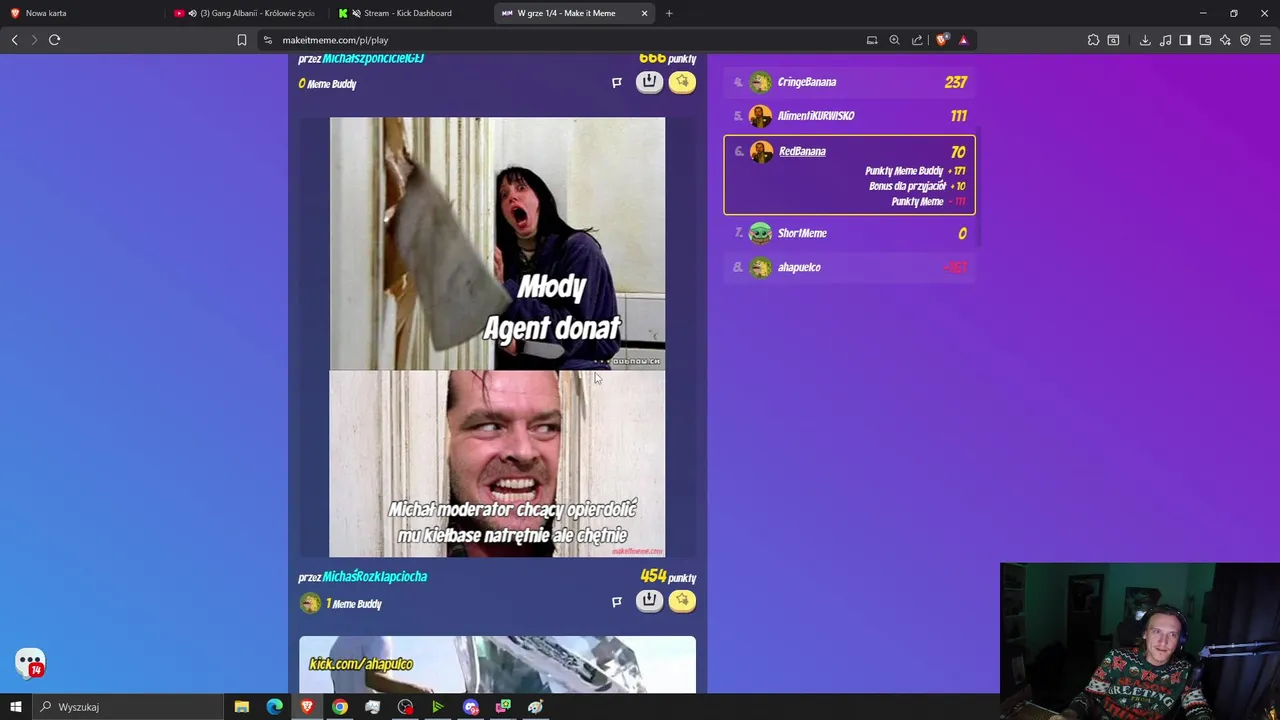This screenshot has width=1280, height=720.
Task: Report the MichałszponcicielGEJ meme with the flag icon
Action: click(617, 83)
